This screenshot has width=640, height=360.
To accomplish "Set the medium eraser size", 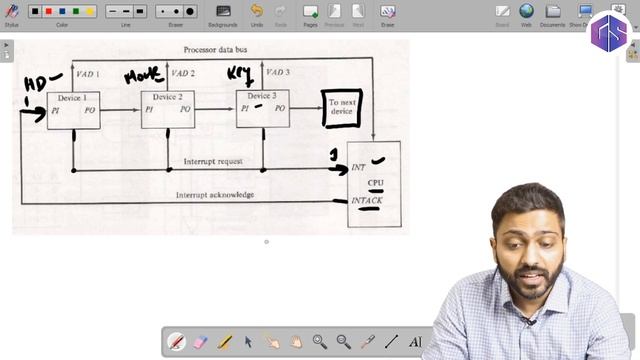I will [x=176, y=11].
